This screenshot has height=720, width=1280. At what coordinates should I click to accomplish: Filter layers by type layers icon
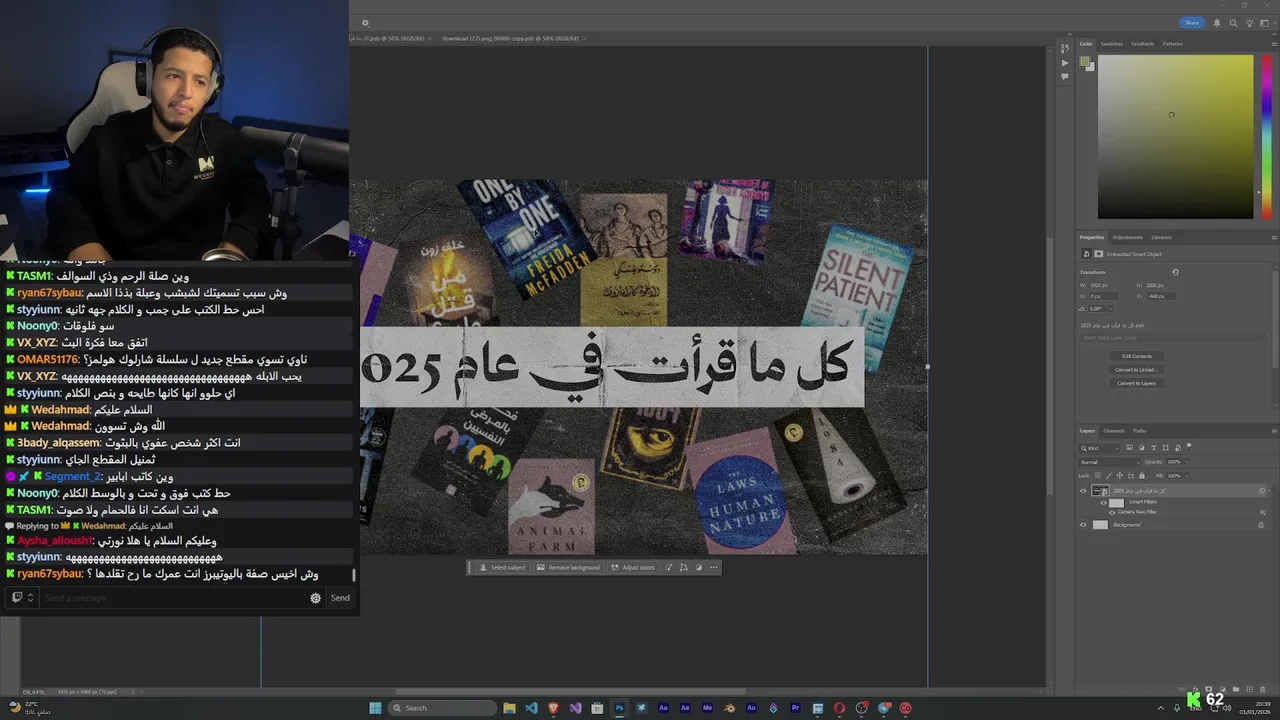[x=1154, y=447]
